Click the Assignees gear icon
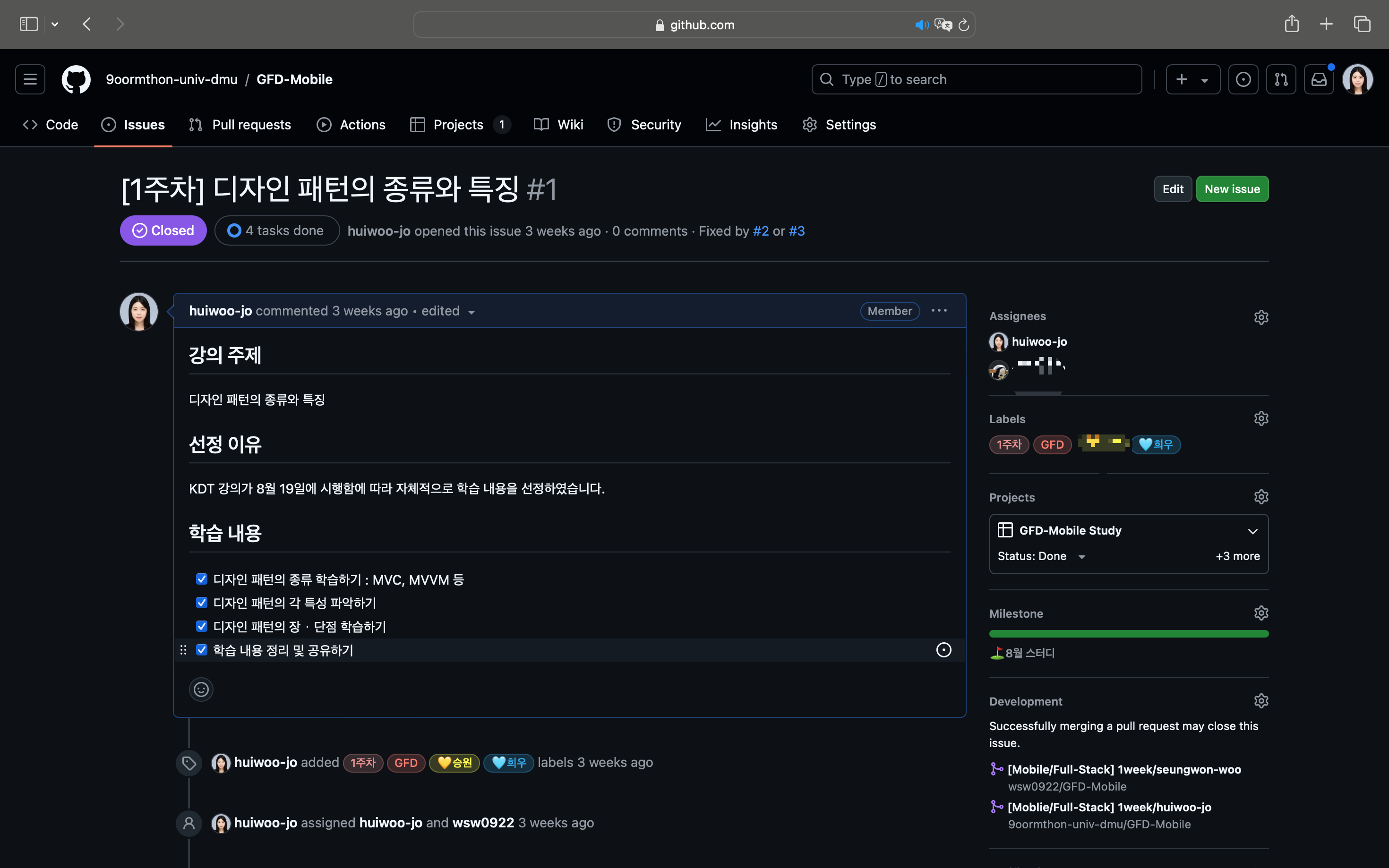 pos(1260,317)
